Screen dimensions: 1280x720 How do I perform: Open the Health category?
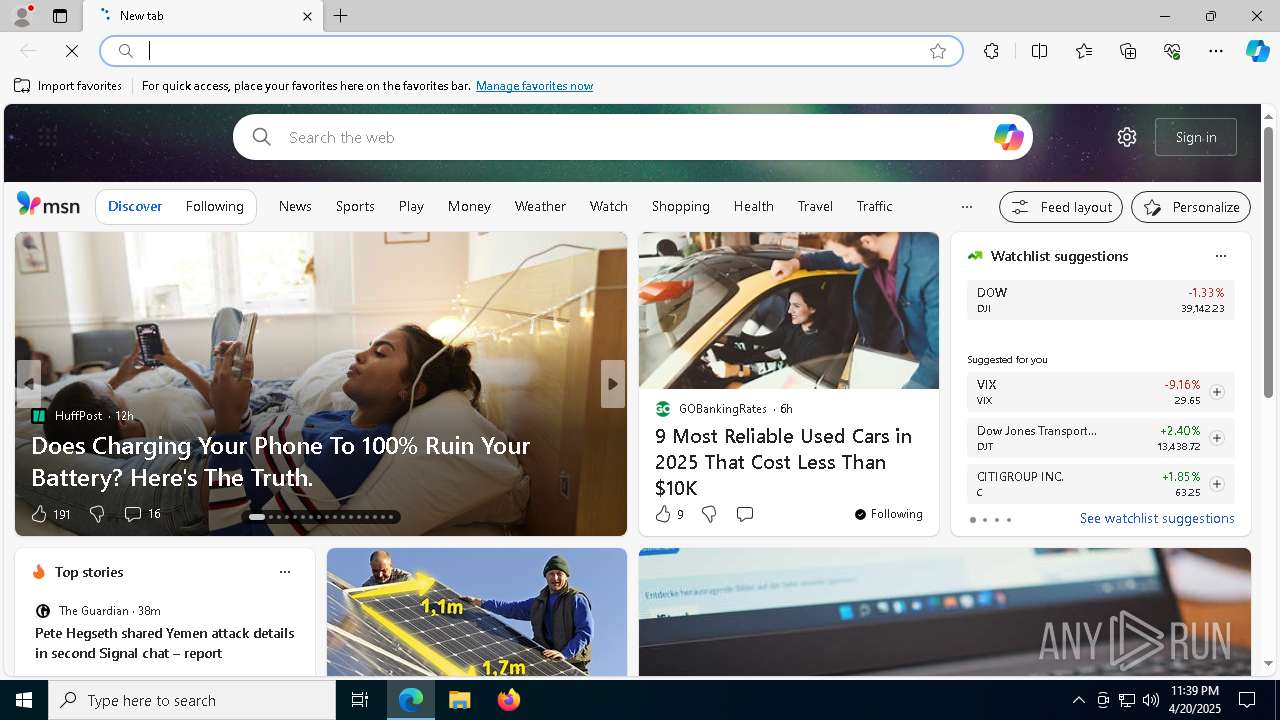tap(753, 206)
